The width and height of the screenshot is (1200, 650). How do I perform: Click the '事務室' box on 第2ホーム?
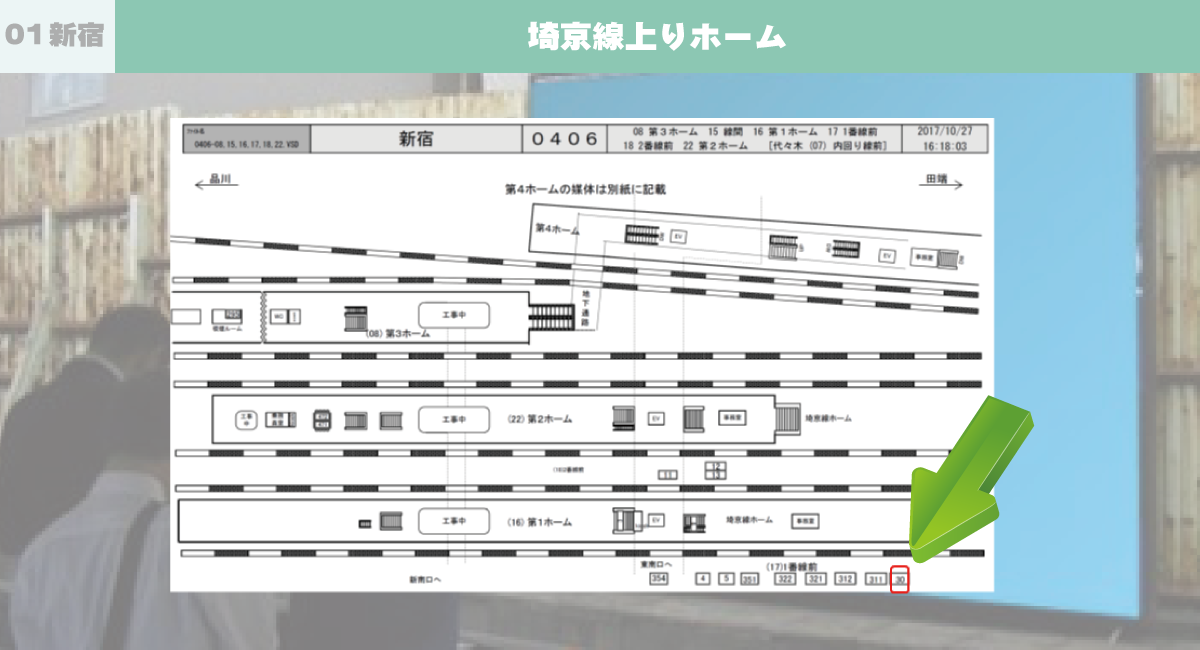tap(732, 419)
